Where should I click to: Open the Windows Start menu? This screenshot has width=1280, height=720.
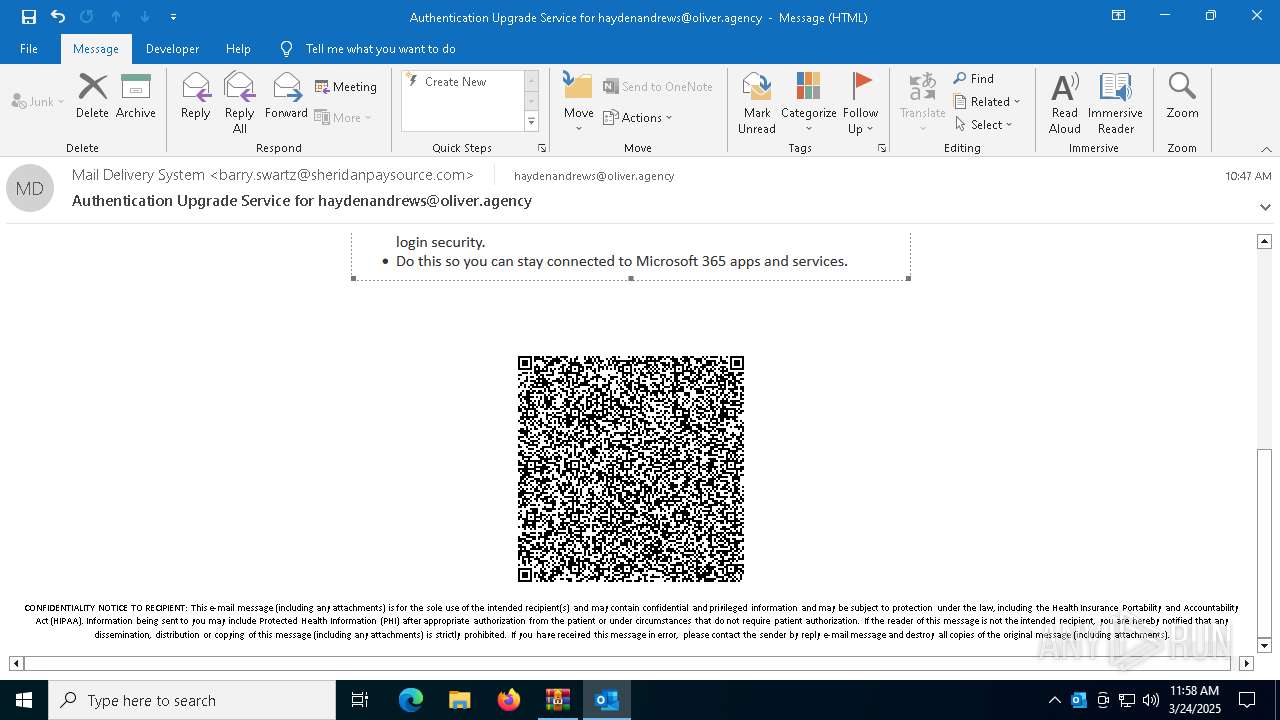tap(24, 700)
